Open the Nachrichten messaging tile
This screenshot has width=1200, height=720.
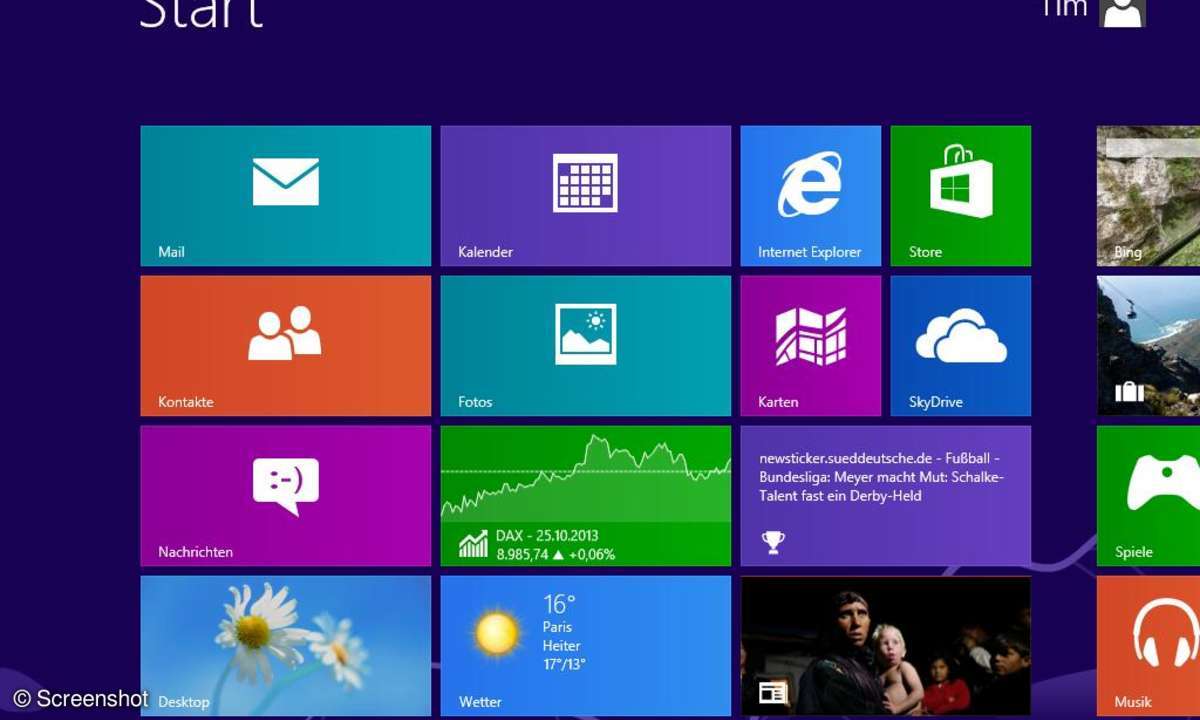coord(286,496)
